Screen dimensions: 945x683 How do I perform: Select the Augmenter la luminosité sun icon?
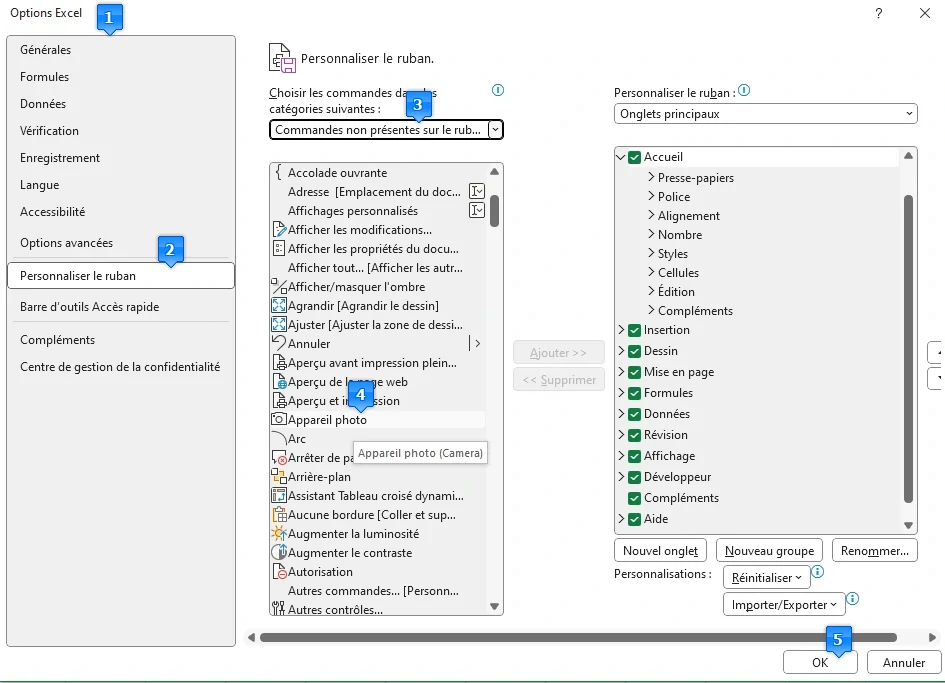tap(280, 534)
